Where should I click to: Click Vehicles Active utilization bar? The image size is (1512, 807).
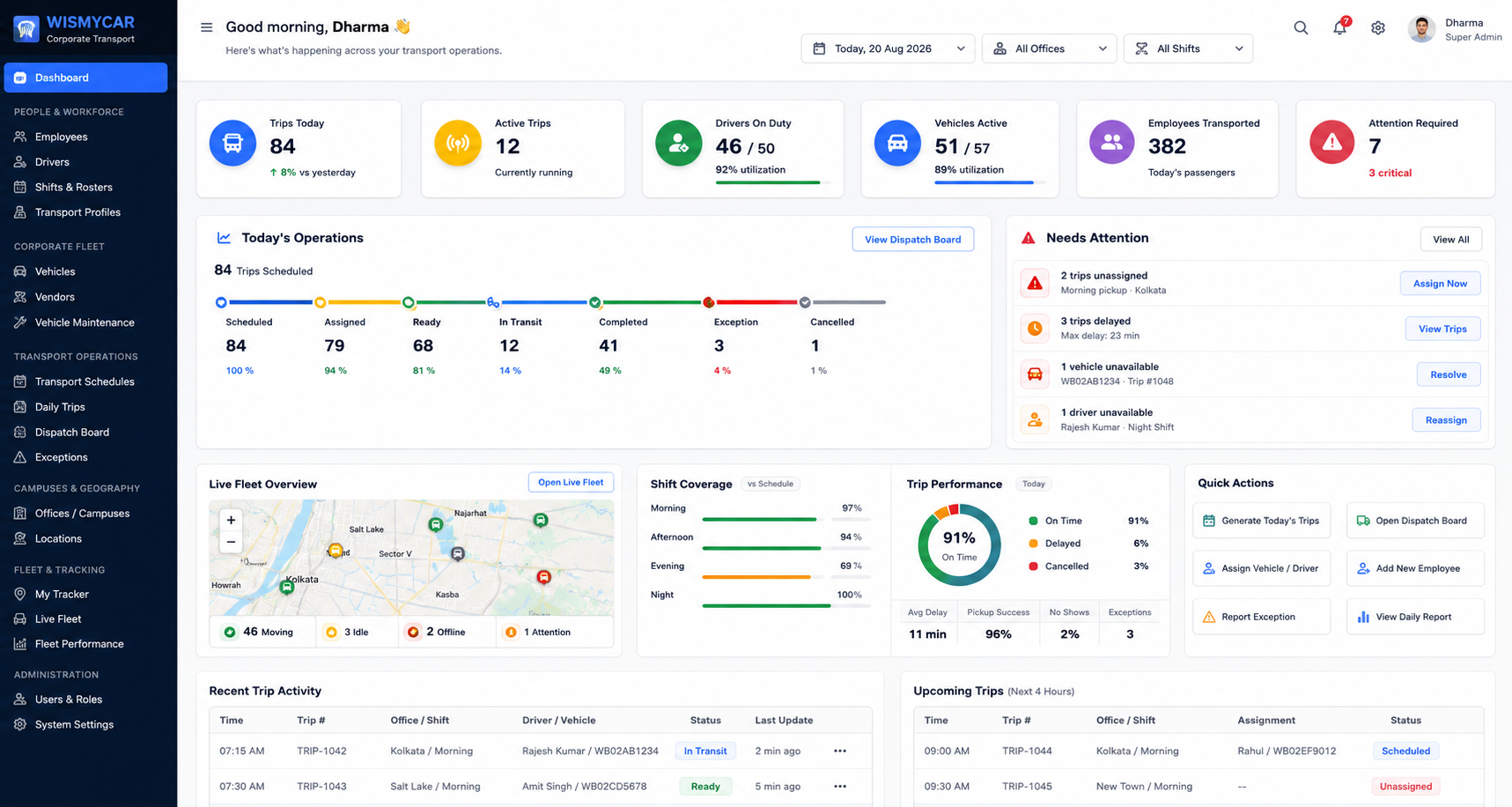[x=991, y=182]
